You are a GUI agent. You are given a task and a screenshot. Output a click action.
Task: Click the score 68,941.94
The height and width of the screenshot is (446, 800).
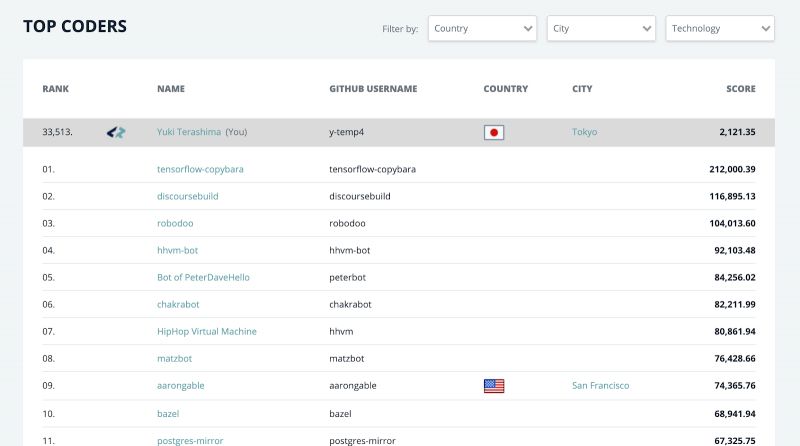(735, 414)
